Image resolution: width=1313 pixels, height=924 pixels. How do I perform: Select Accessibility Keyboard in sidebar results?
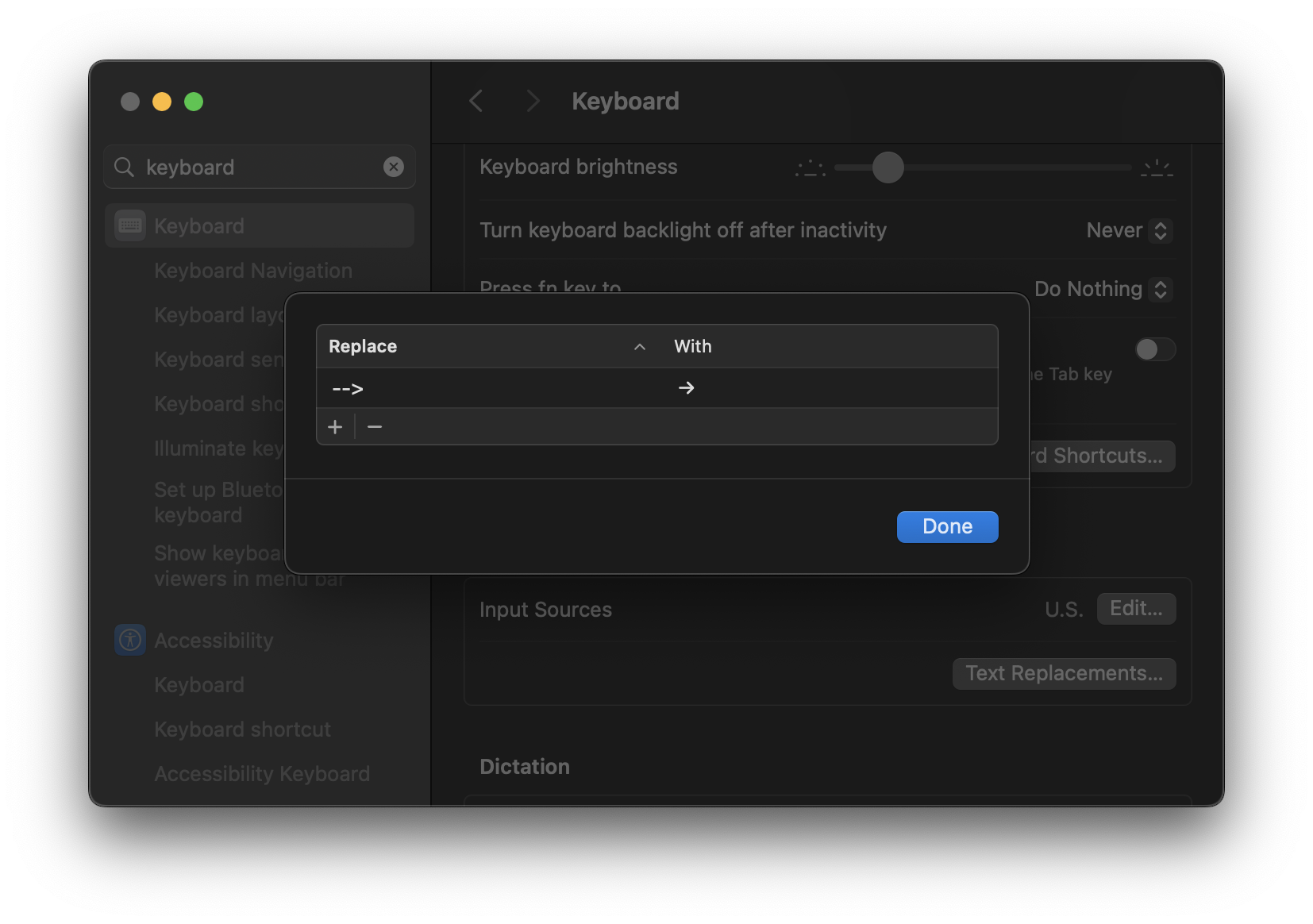[x=262, y=774]
